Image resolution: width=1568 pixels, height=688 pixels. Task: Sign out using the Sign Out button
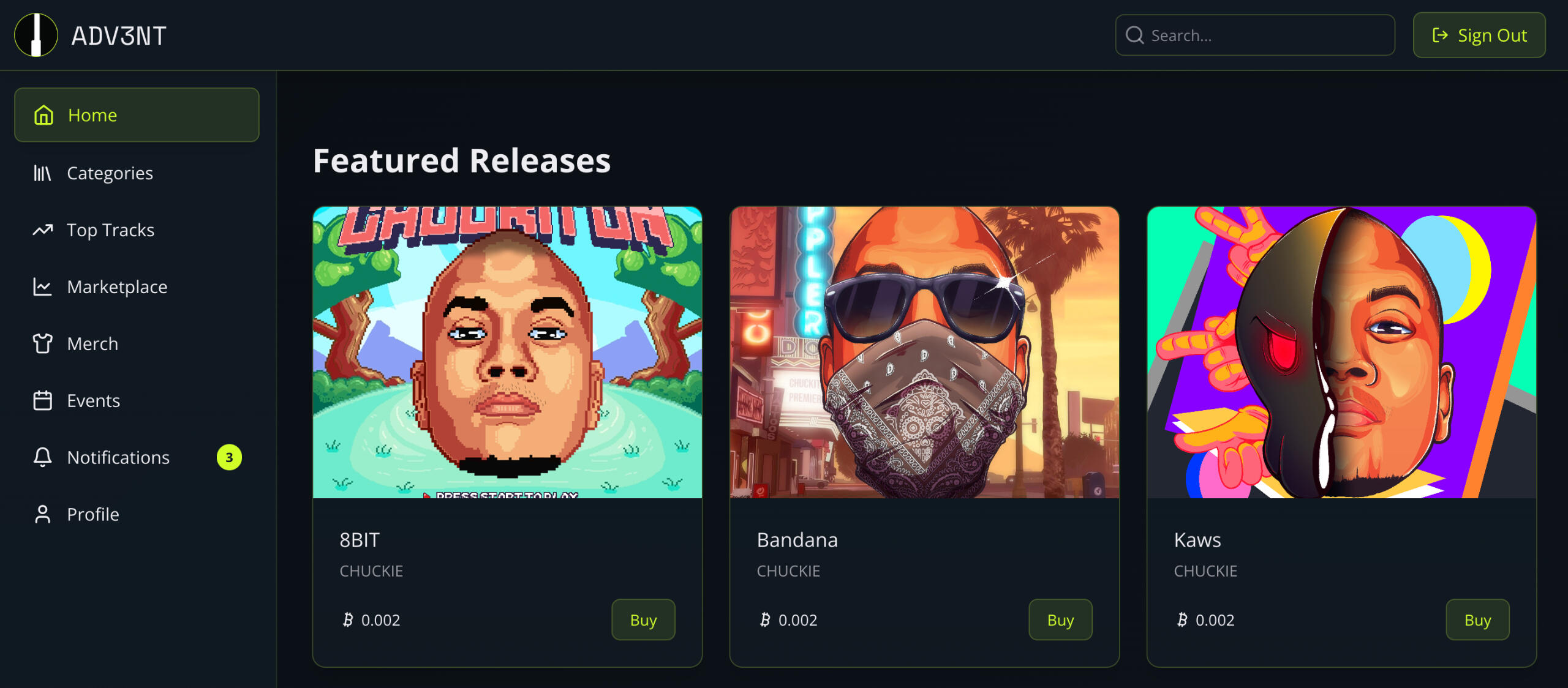(x=1479, y=36)
